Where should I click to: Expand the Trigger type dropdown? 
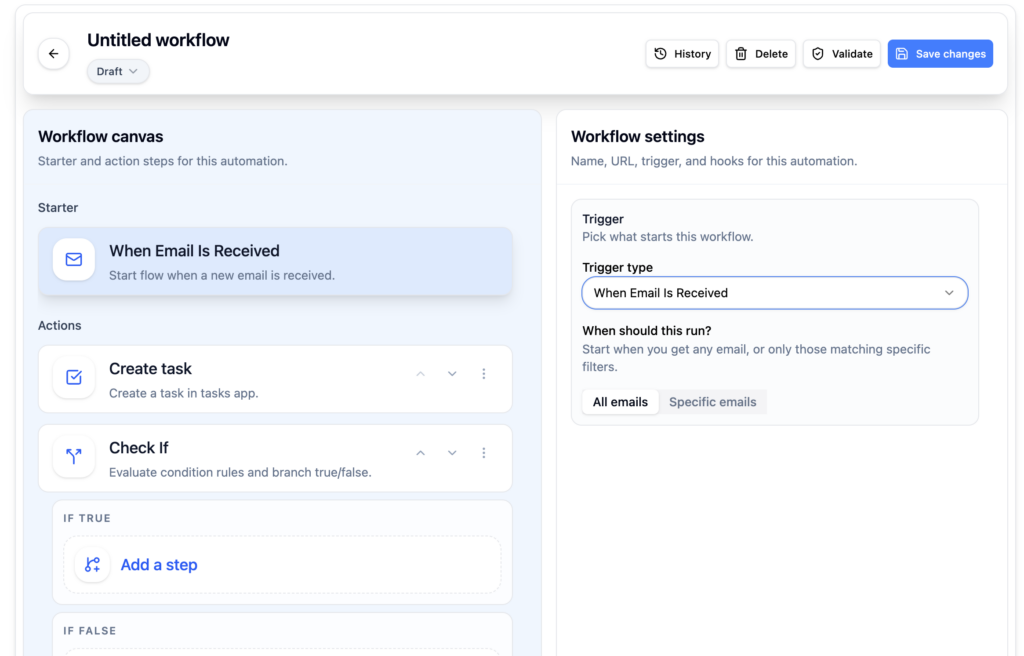(774, 293)
